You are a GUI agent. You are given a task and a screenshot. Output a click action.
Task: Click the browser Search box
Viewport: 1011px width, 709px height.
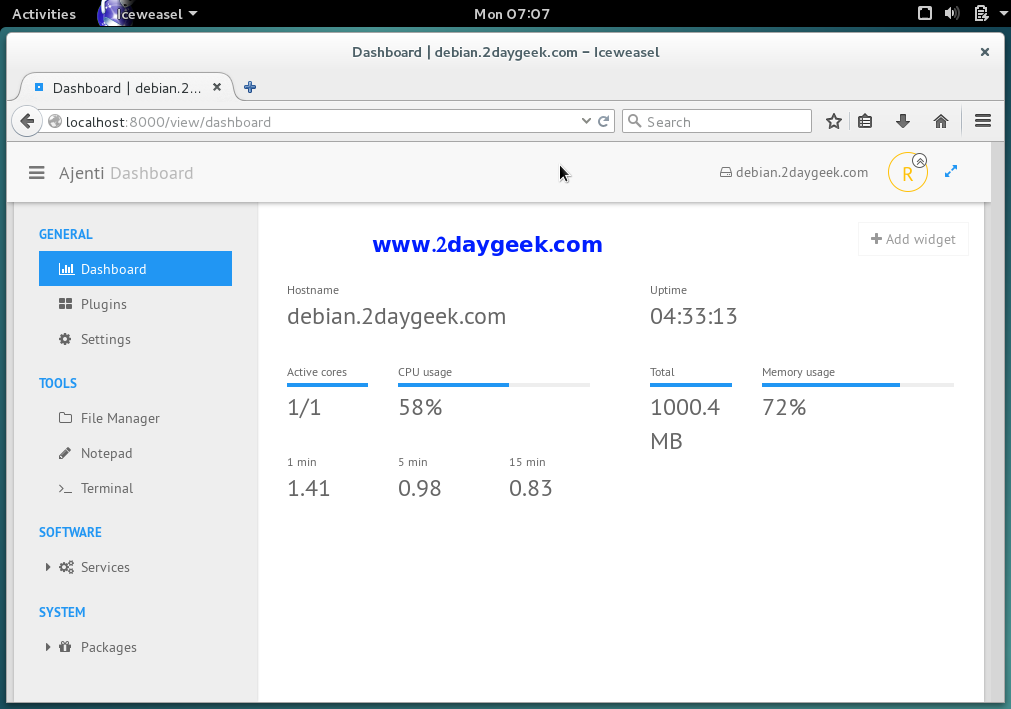(x=716, y=121)
